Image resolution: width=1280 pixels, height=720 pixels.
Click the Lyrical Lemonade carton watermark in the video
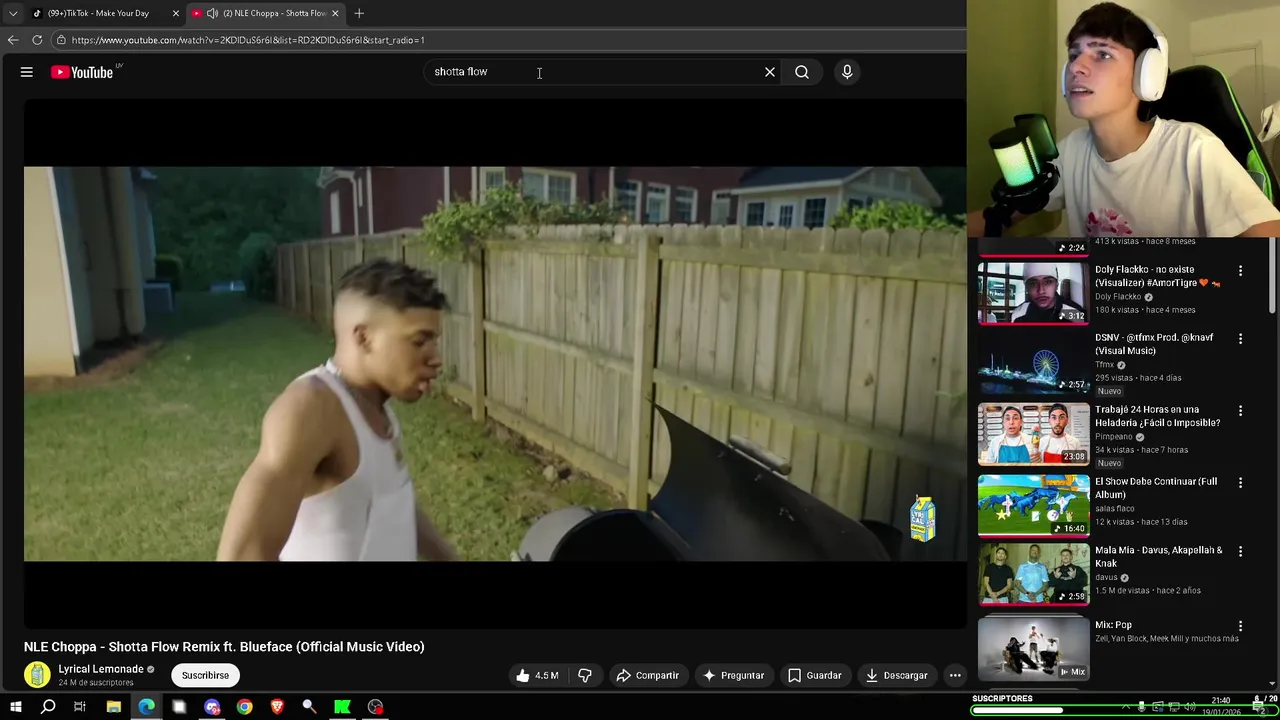[x=922, y=519]
